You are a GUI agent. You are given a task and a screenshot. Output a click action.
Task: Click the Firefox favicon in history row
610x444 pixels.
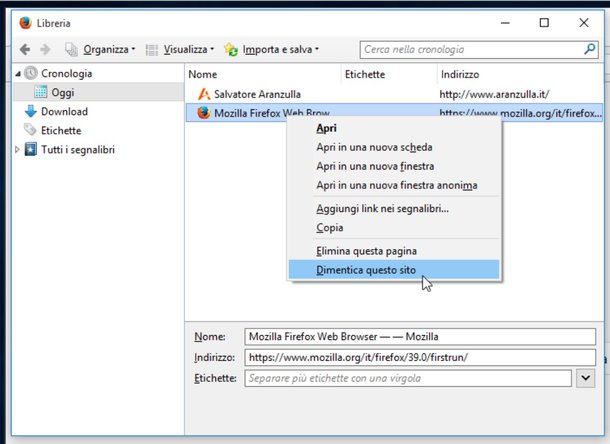(203, 113)
